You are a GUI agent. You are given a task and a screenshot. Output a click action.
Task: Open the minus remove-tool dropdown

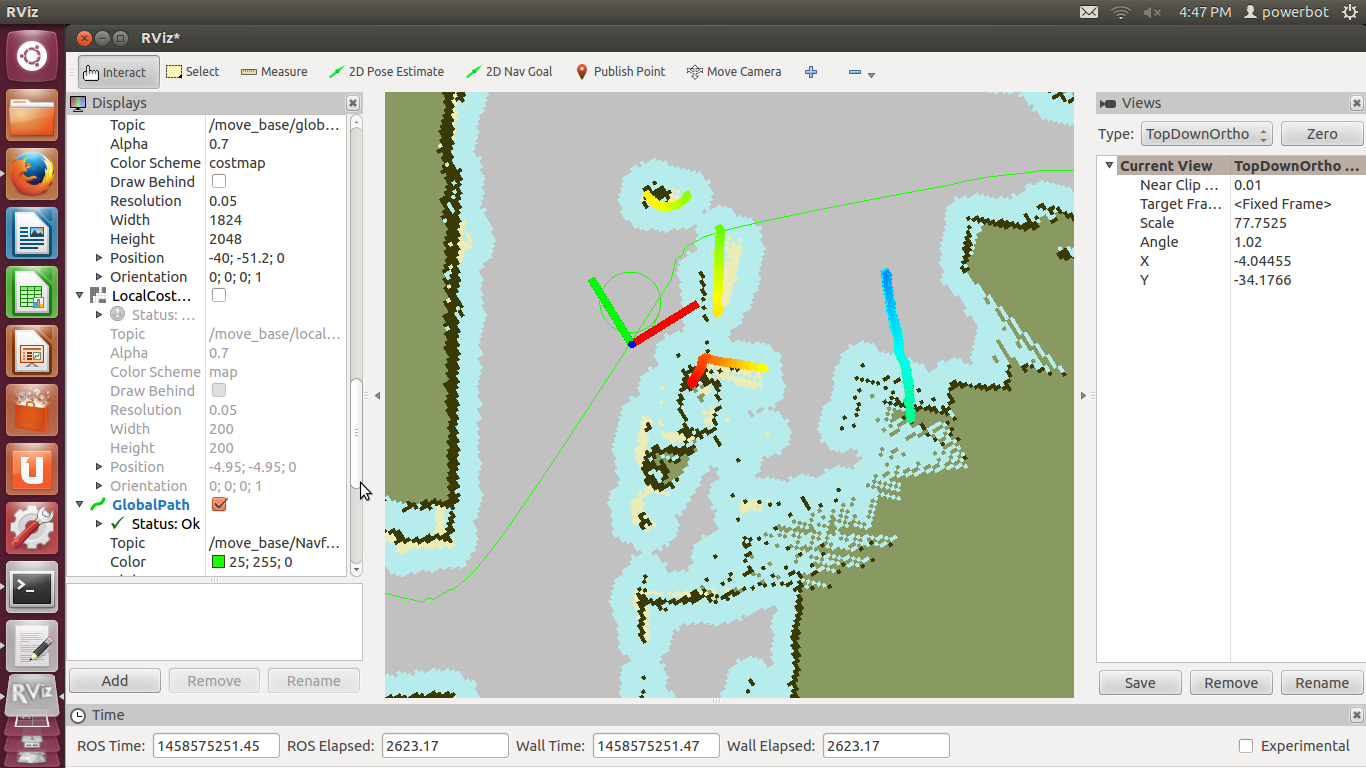click(x=861, y=73)
